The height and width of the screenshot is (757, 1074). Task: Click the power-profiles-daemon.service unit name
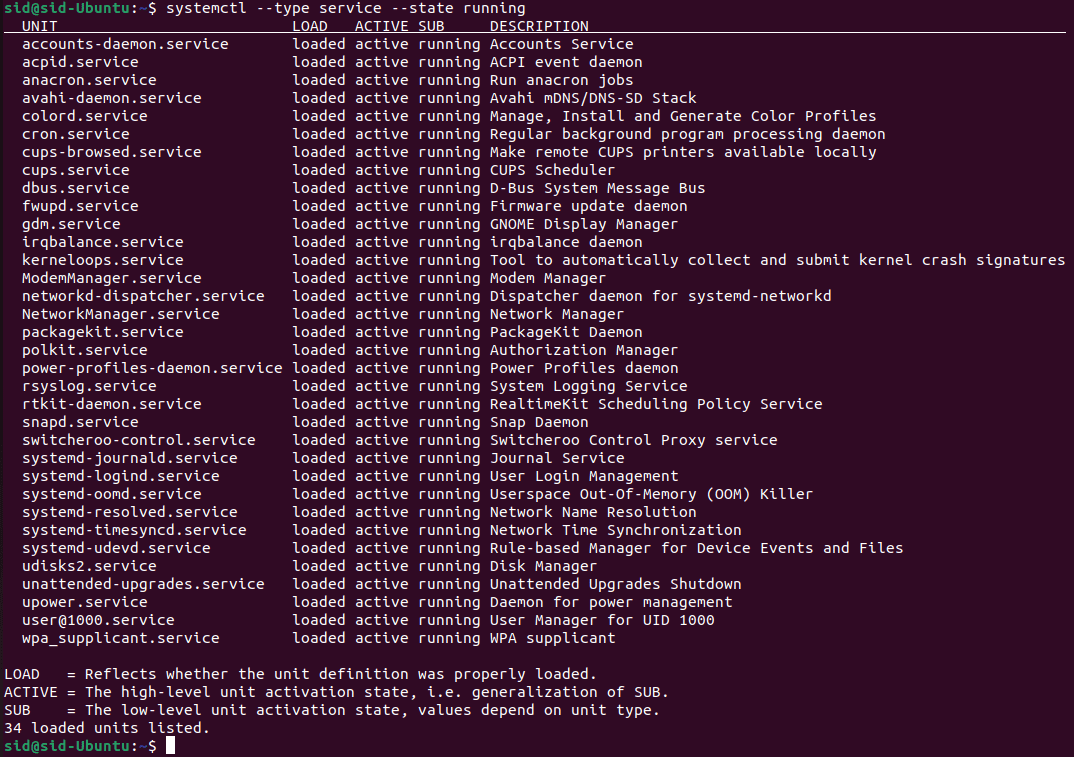152,368
